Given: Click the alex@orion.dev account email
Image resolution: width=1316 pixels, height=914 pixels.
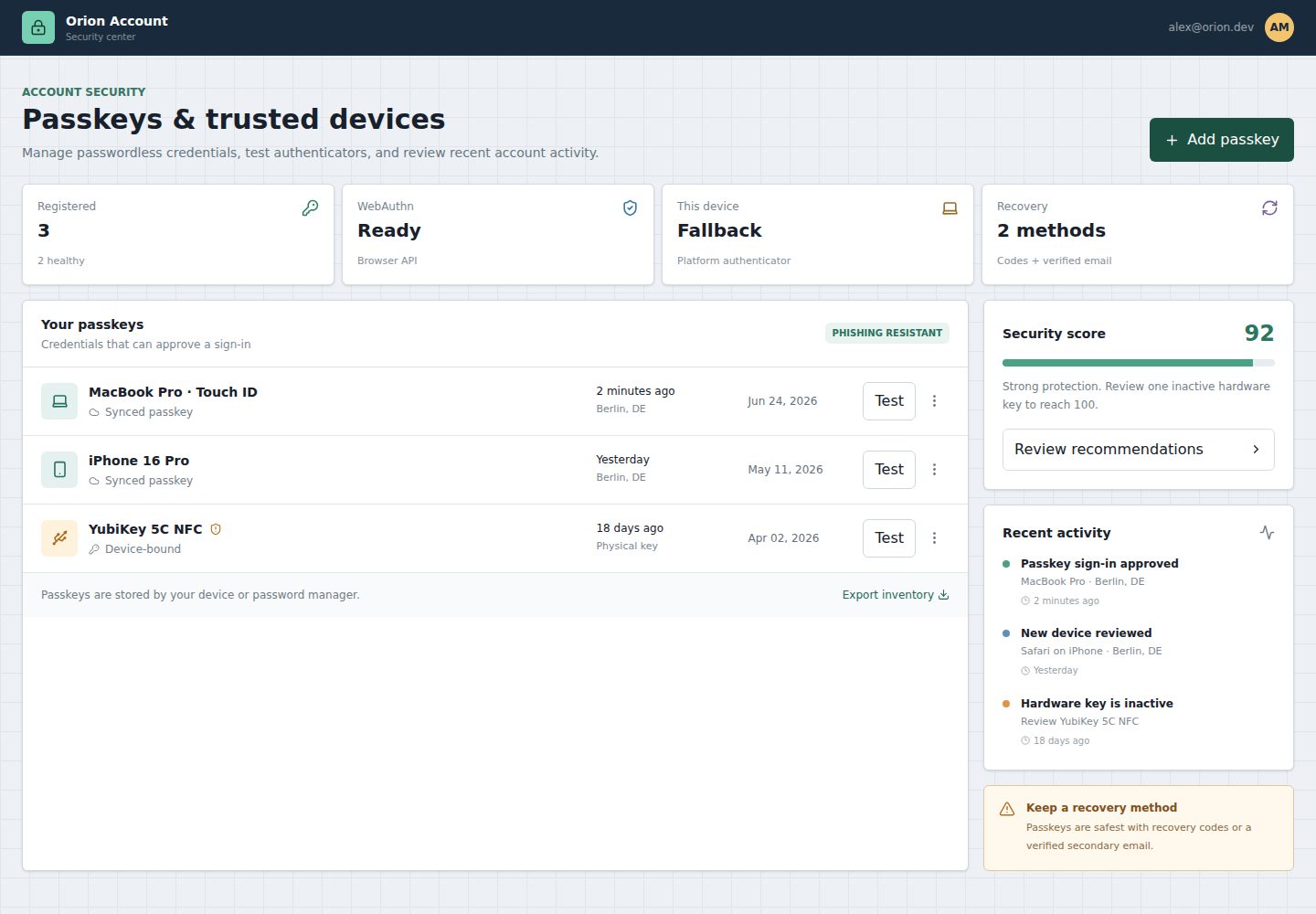Looking at the screenshot, I should pos(1211,27).
